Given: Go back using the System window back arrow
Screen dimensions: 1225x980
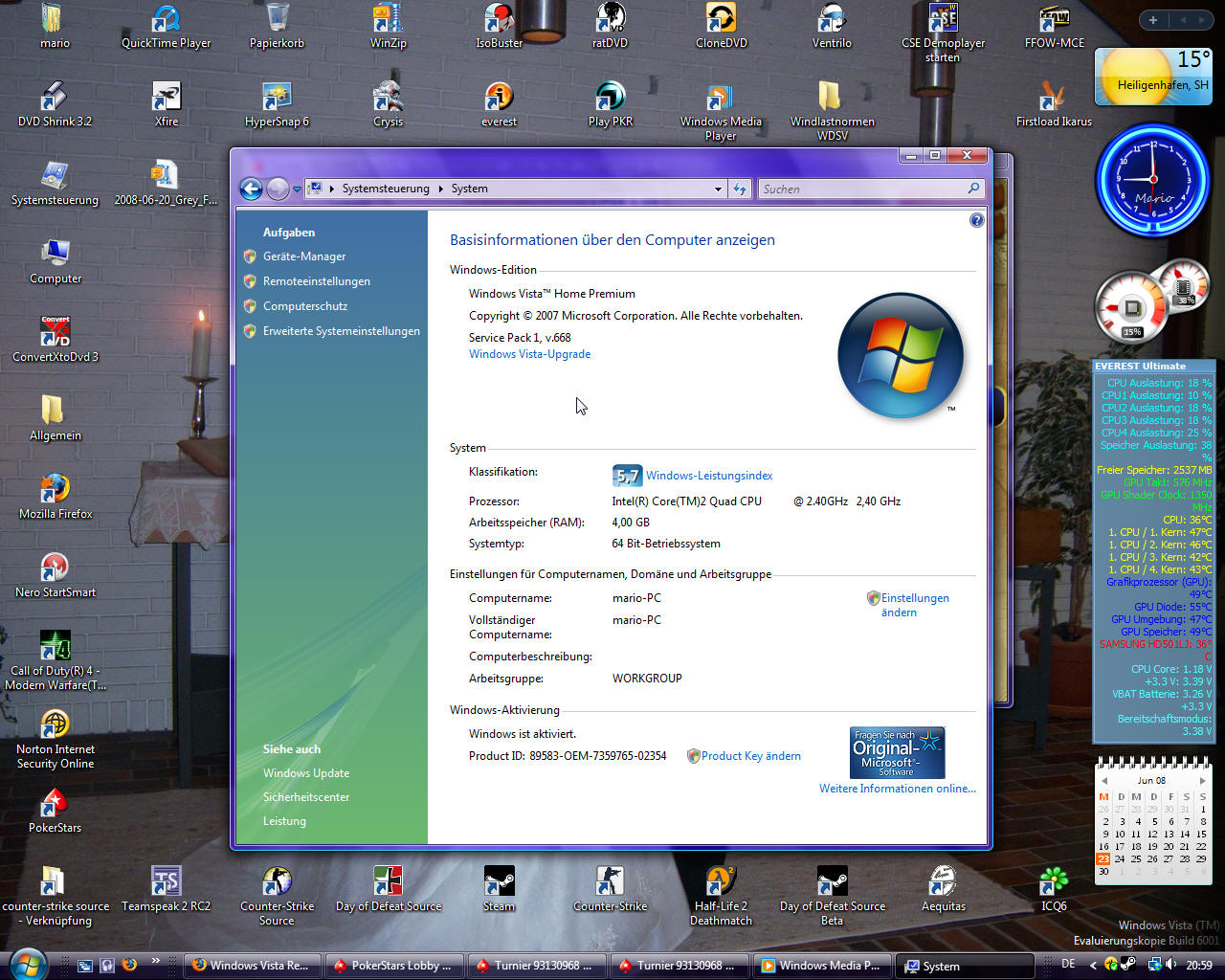Looking at the screenshot, I should tap(251, 189).
